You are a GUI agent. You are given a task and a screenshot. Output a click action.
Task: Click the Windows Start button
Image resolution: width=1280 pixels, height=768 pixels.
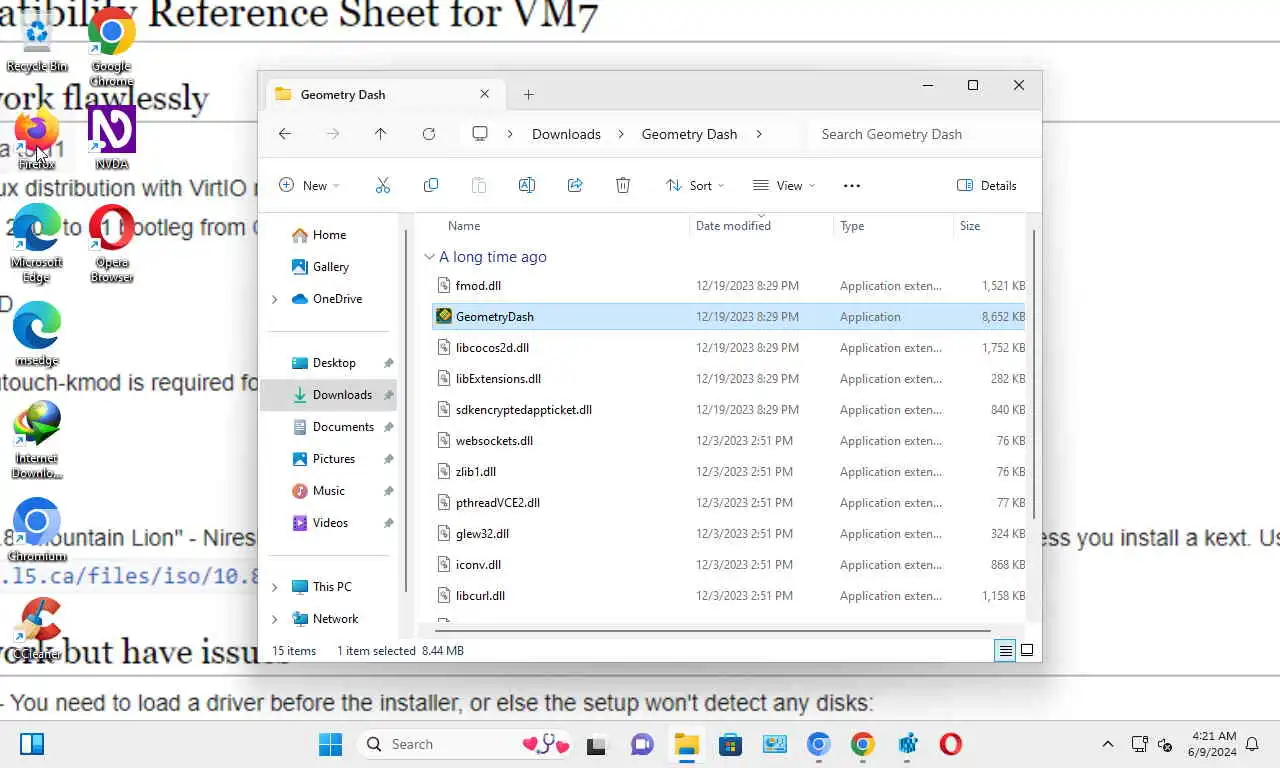pyautogui.click(x=330, y=744)
